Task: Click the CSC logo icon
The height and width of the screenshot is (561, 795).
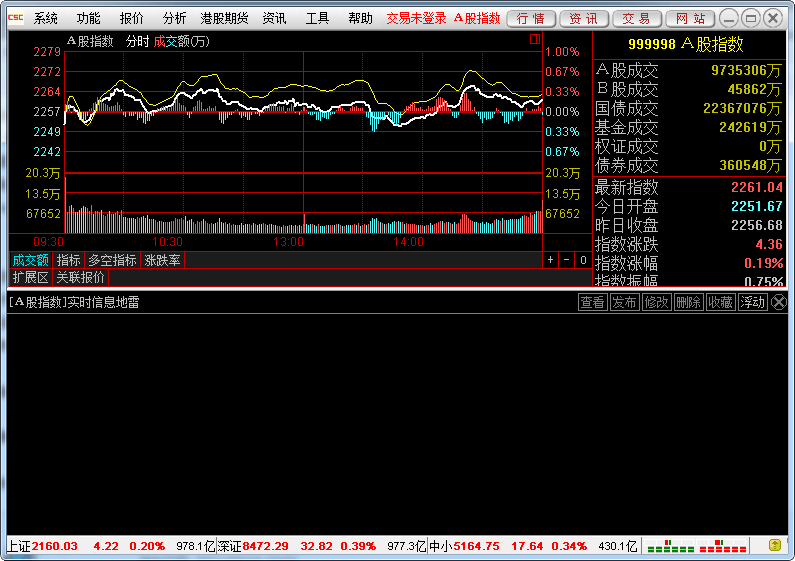Action: click(x=15, y=18)
